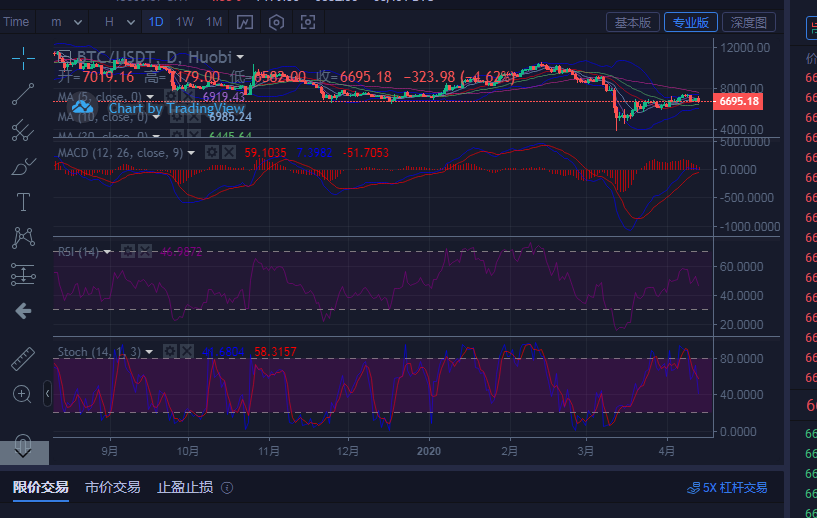Open RSI (14) settings gear
817x518 pixels.
[128, 251]
